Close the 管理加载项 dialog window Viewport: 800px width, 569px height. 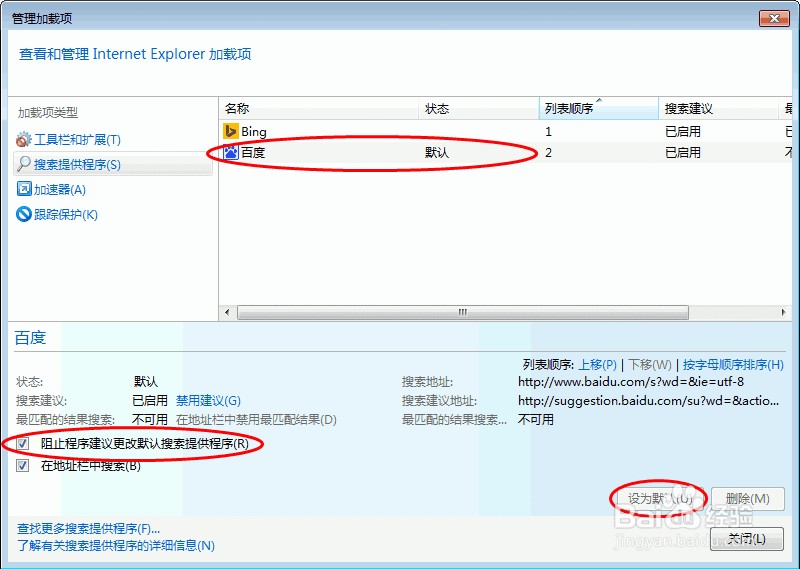tap(774, 18)
